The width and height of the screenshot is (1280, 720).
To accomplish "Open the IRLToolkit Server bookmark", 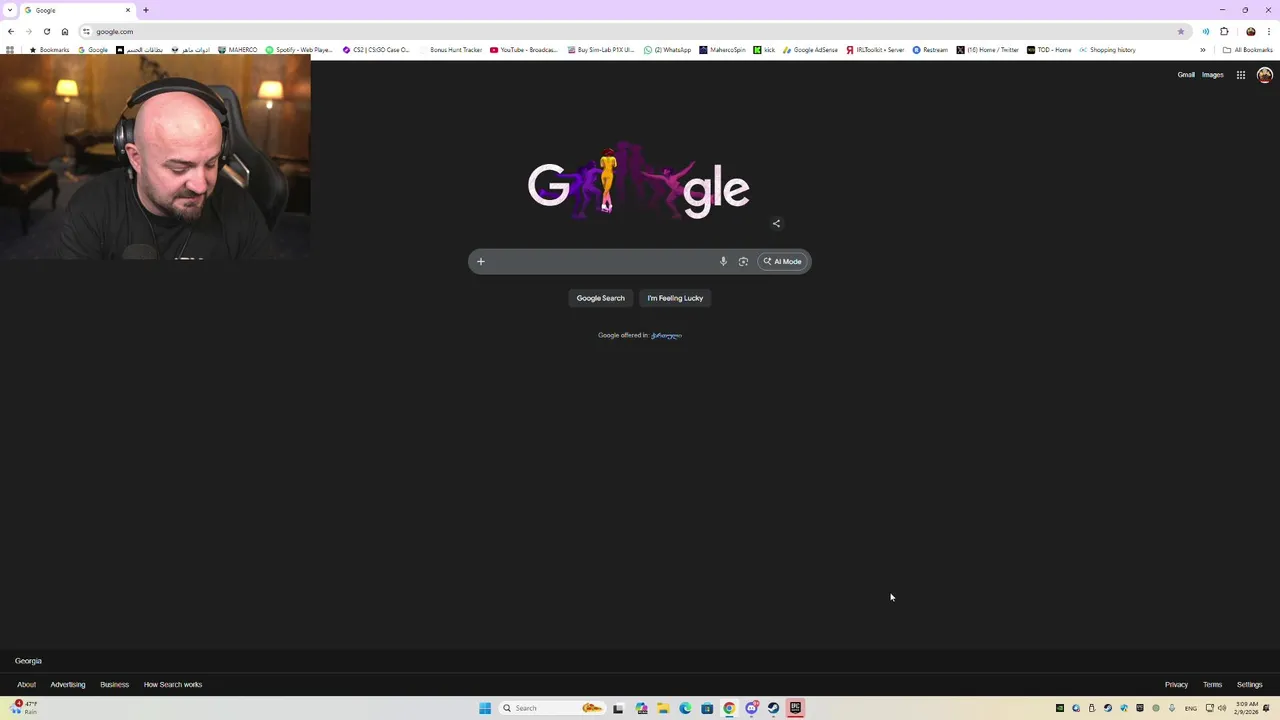I will click(x=875, y=50).
